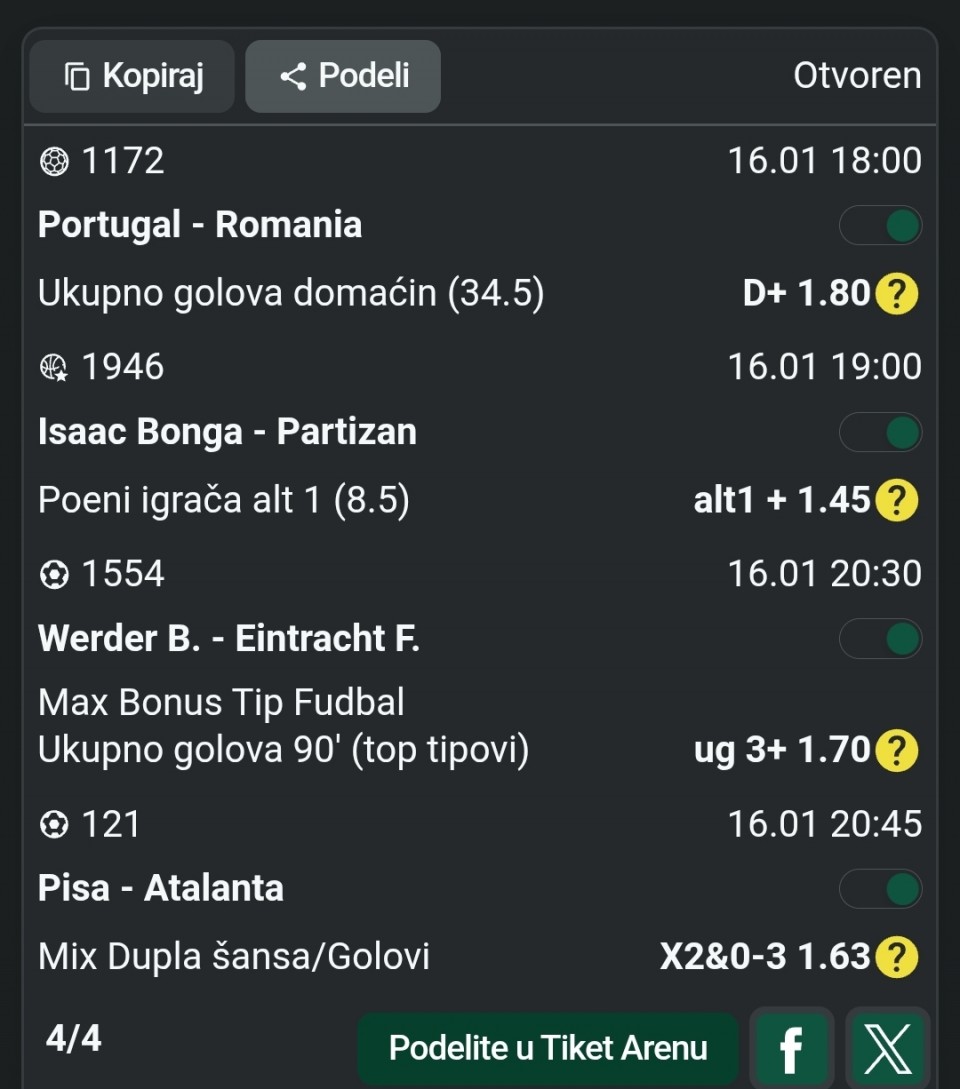The image size is (960, 1089).
Task: Click the basketball player icon beside 1946
Action: [x=54, y=368]
